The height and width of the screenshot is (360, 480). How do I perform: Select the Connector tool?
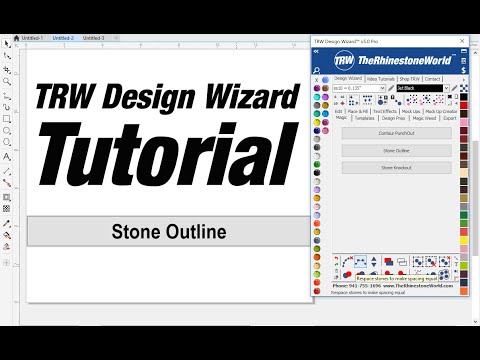click(7, 183)
